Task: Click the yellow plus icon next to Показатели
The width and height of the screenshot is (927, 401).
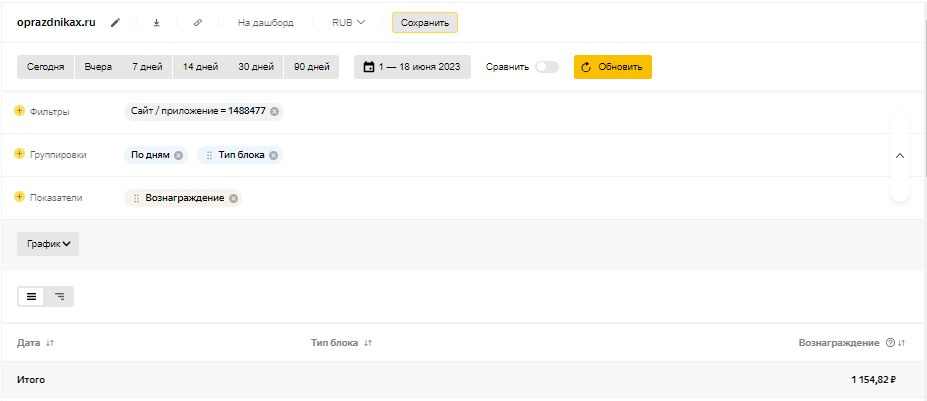Action: point(19,198)
